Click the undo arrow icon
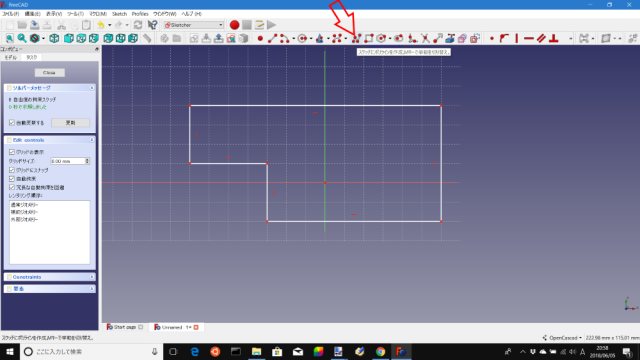Screen dimensions: 640x360 tap(101, 25)
